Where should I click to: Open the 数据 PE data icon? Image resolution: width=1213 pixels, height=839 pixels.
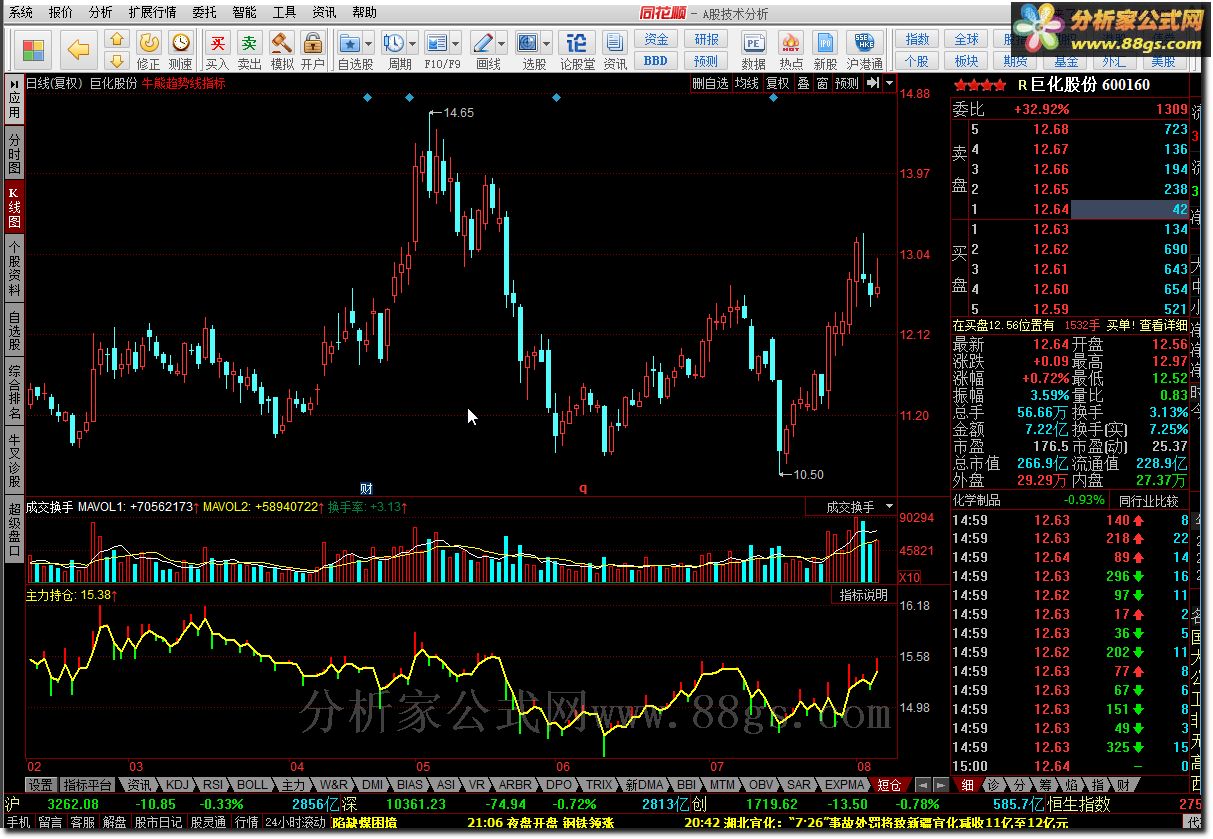coord(754,43)
